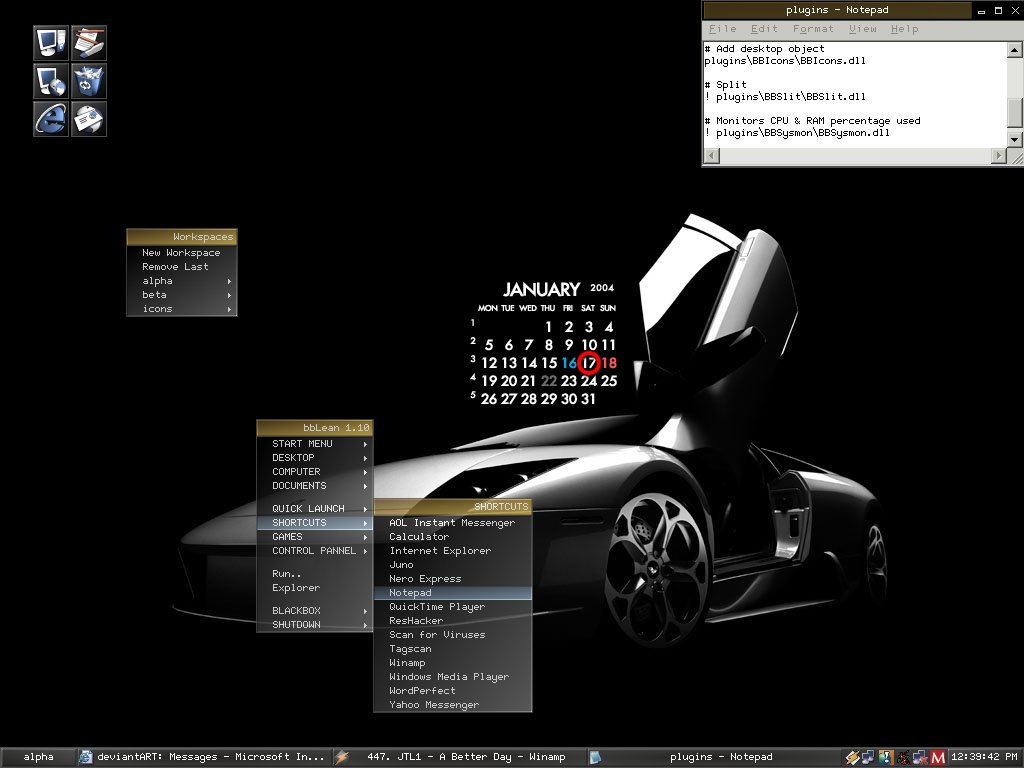Select ResHacker in the SHORTCUTS menu

pyautogui.click(x=453, y=621)
